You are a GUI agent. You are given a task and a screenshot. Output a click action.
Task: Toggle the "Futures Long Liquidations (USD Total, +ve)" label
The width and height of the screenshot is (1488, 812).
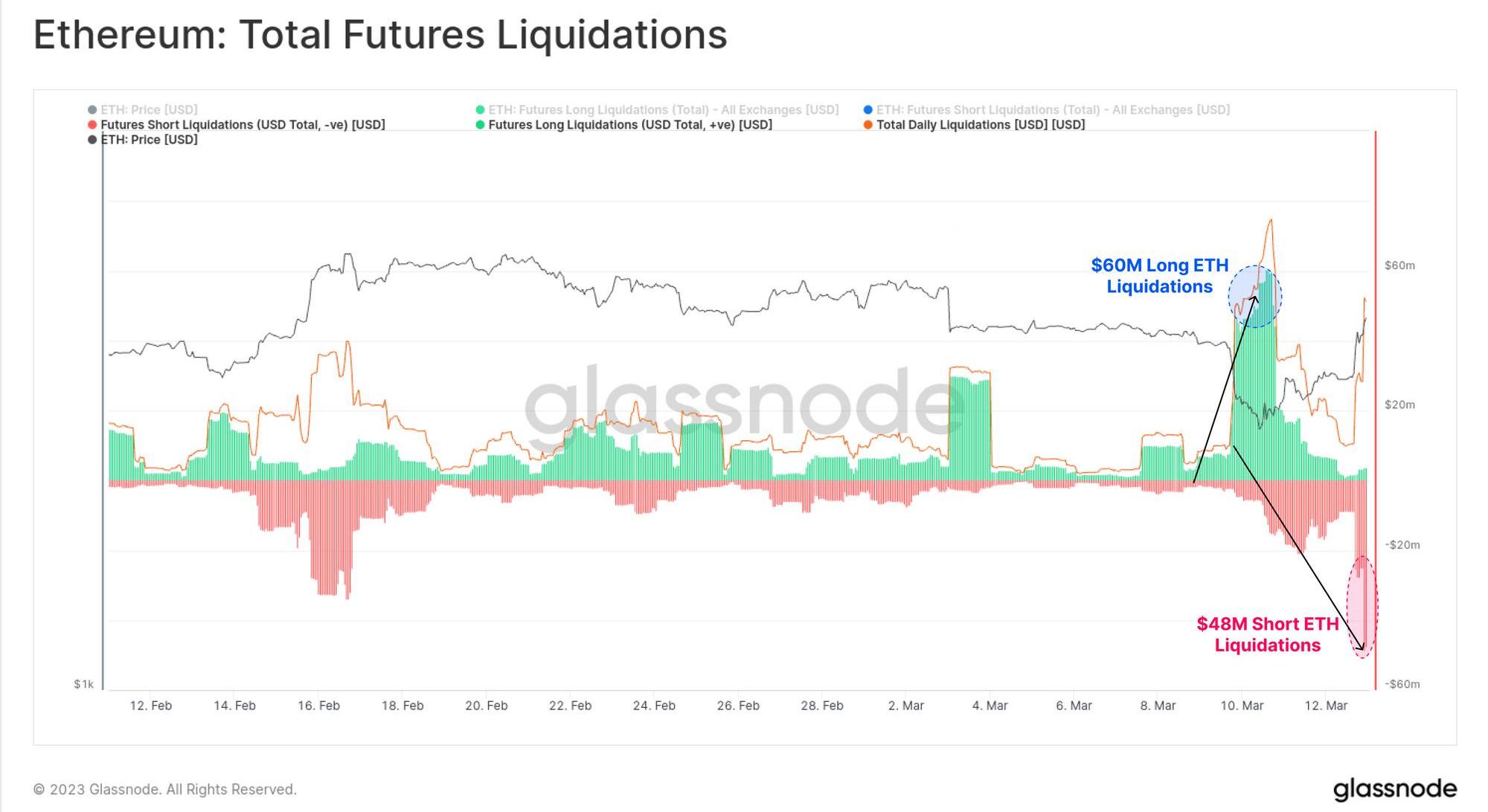coord(629,125)
